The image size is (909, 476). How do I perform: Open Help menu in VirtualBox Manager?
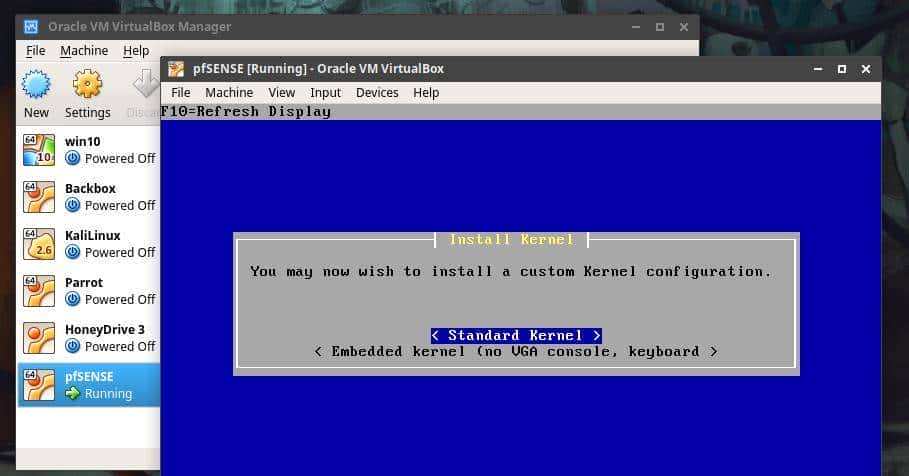coord(136,50)
